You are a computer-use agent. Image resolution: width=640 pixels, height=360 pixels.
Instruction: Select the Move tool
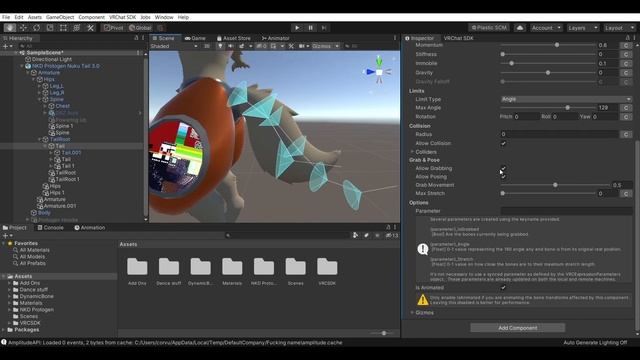[23, 28]
